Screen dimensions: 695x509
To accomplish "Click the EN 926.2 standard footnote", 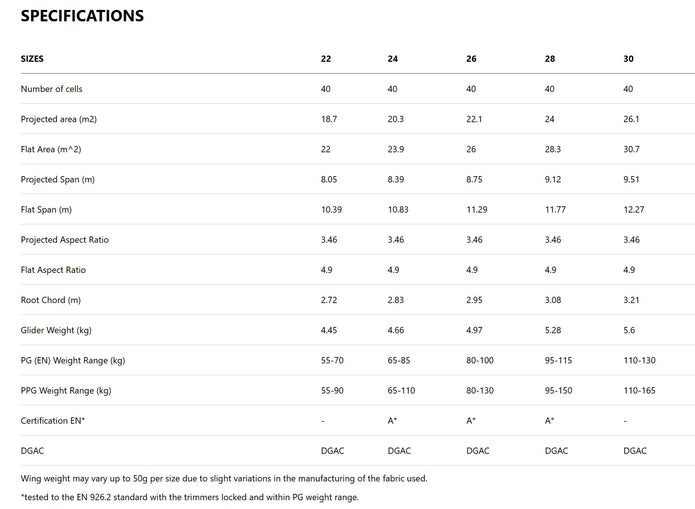I will 189,497.
